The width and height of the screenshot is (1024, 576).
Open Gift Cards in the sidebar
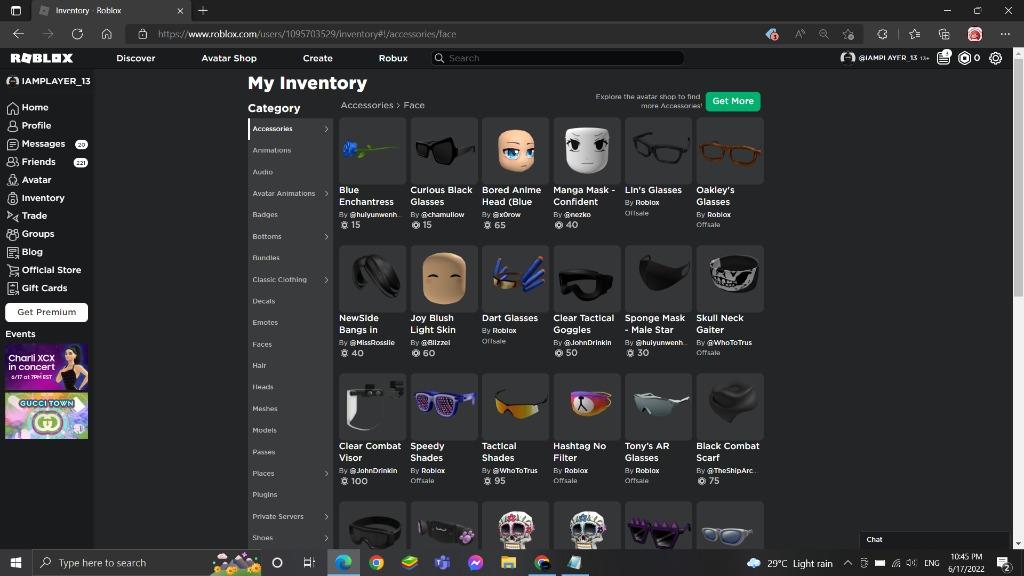click(x=44, y=288)
